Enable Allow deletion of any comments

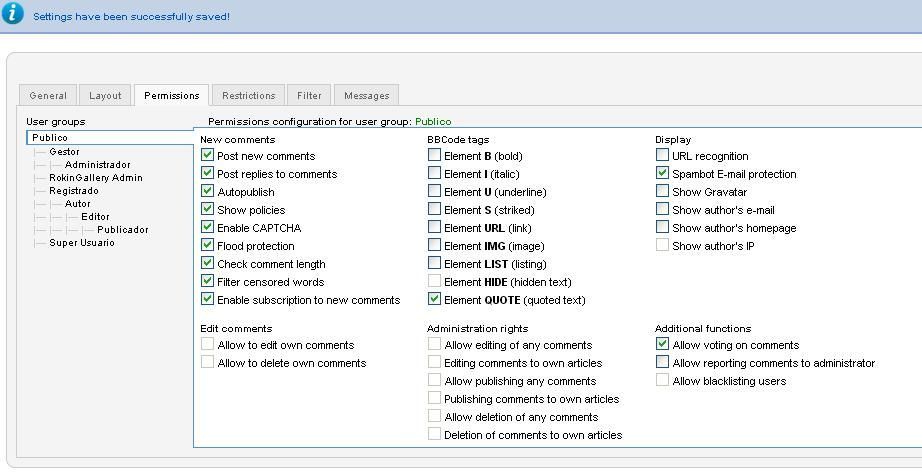[434, 416]
